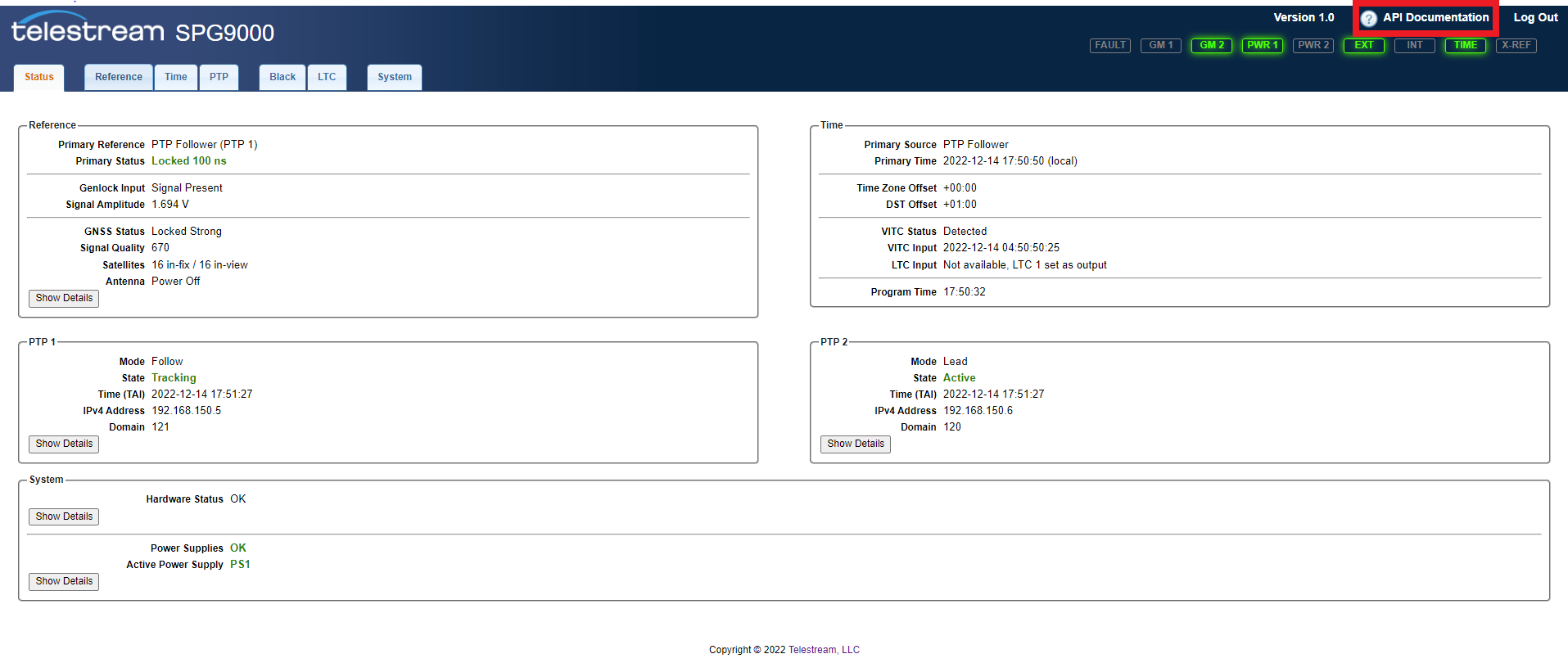This screenshot has height=672, width=1568.
Task: Click the 'Locked 100 ns' status
Action: pyautogui.click(x=189, y=161)
